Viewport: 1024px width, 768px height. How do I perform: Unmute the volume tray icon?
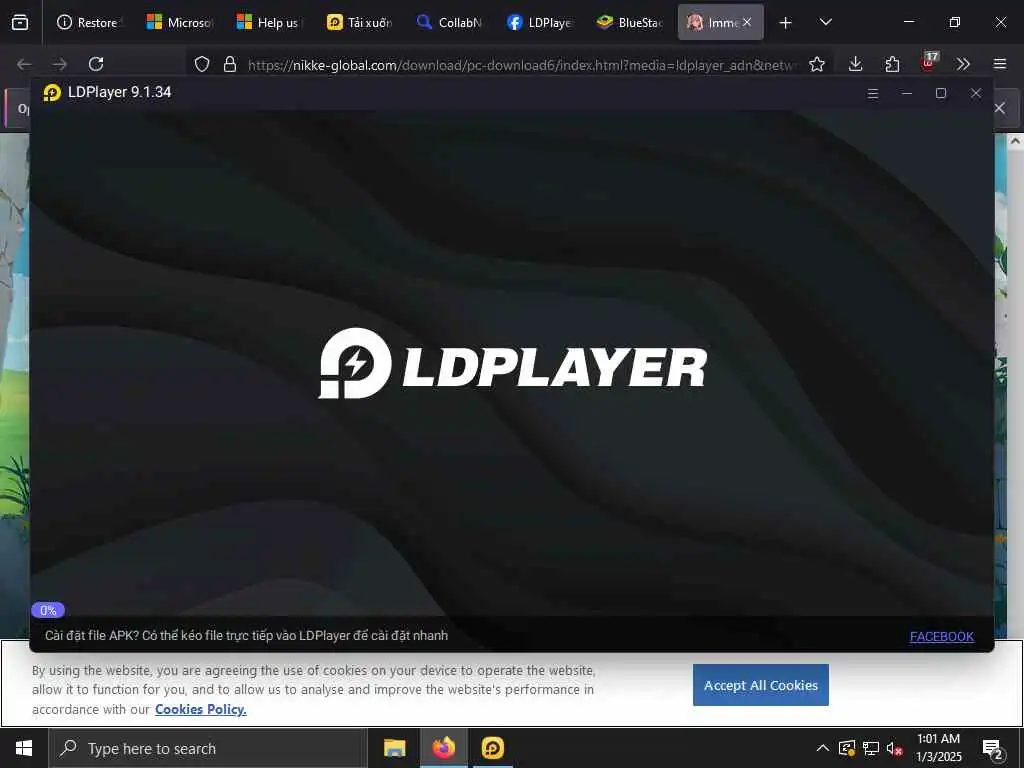pyautogui.click(x=894, y=748)
